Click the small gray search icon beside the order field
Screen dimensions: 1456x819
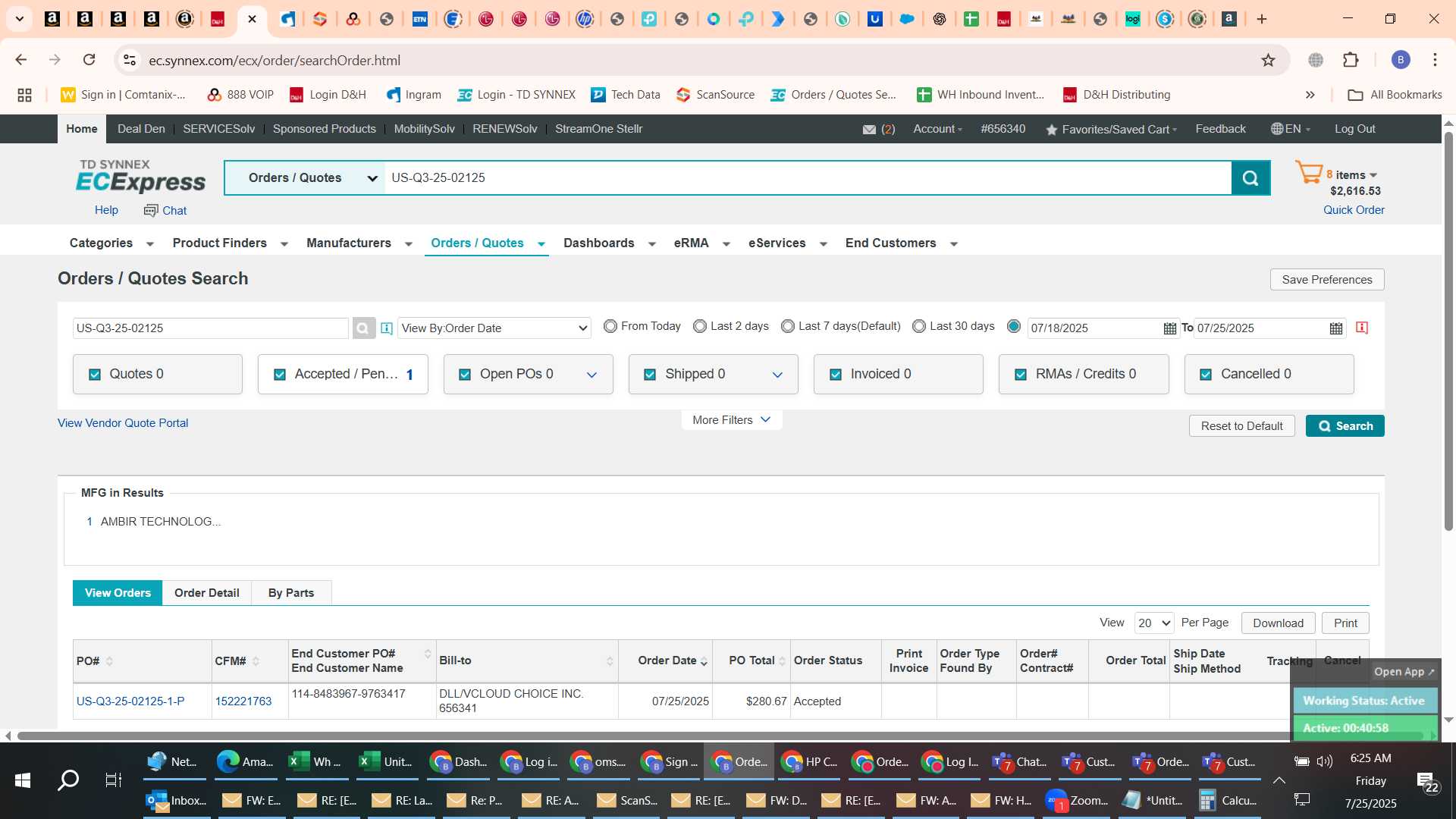363,328
